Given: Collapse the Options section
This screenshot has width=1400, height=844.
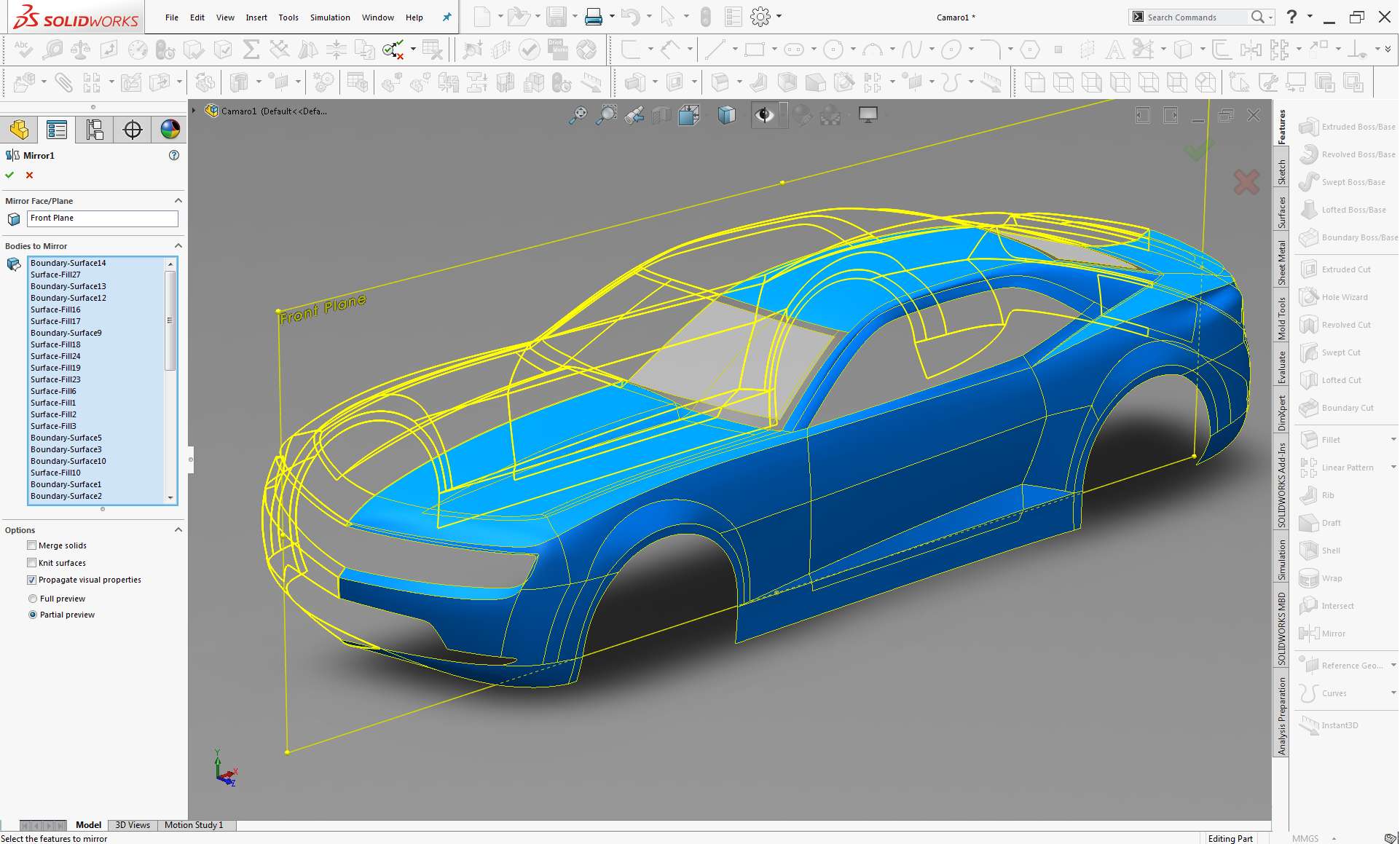Looking at the screenshot, I should coord(178,530).
